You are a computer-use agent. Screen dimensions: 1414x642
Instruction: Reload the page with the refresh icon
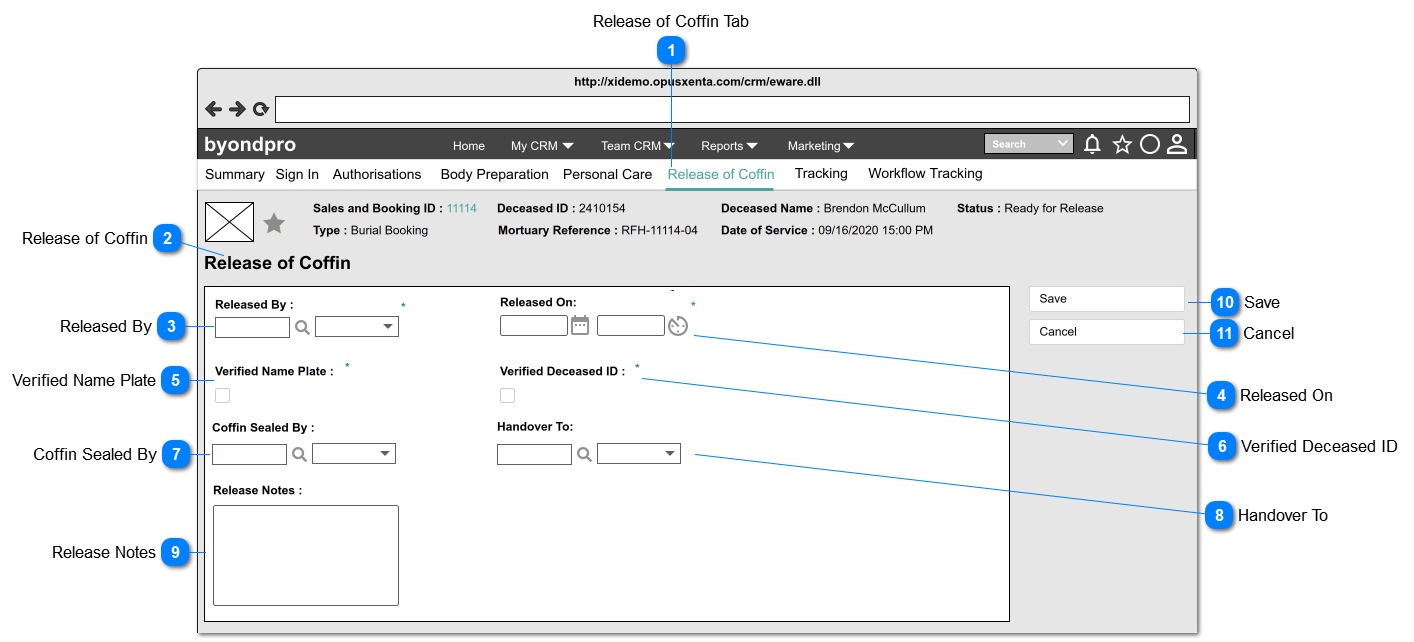[260, 110]
